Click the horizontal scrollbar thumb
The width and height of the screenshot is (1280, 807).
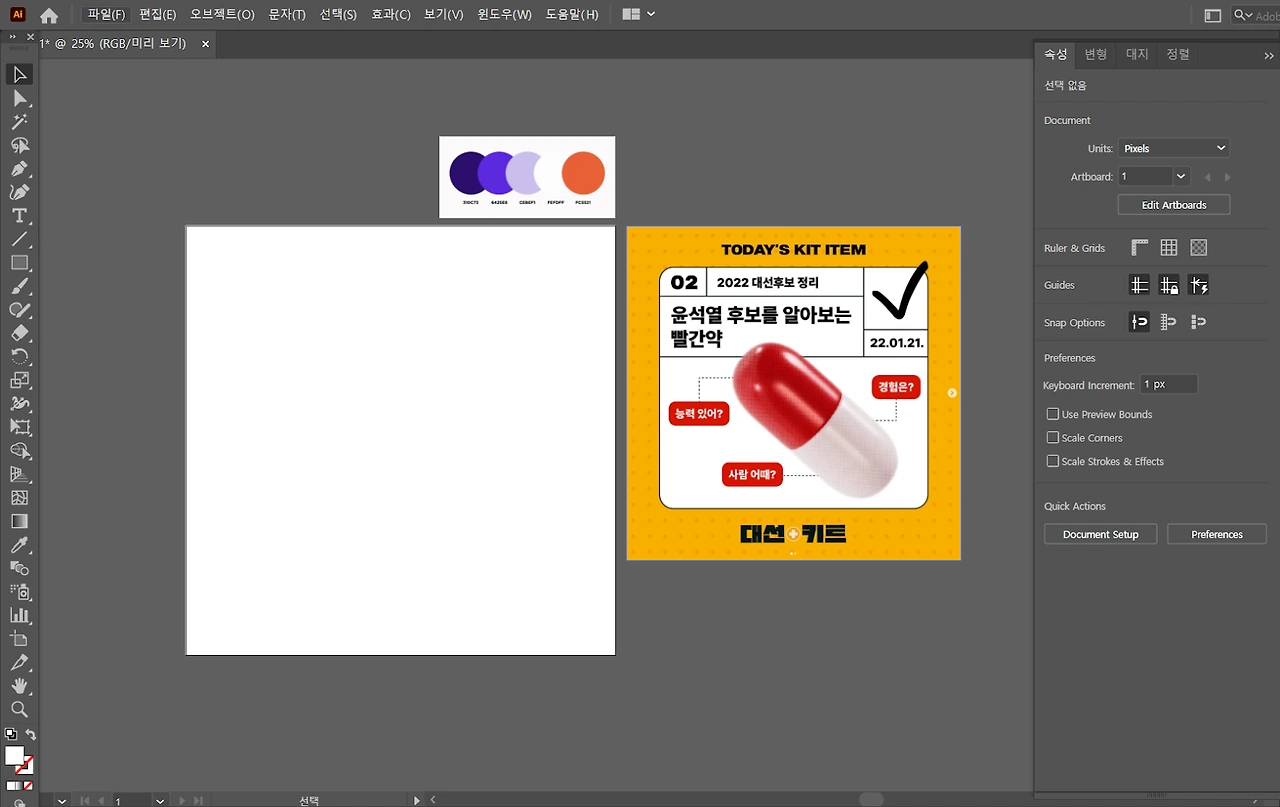pyautogui.click(x=871, y=800)
